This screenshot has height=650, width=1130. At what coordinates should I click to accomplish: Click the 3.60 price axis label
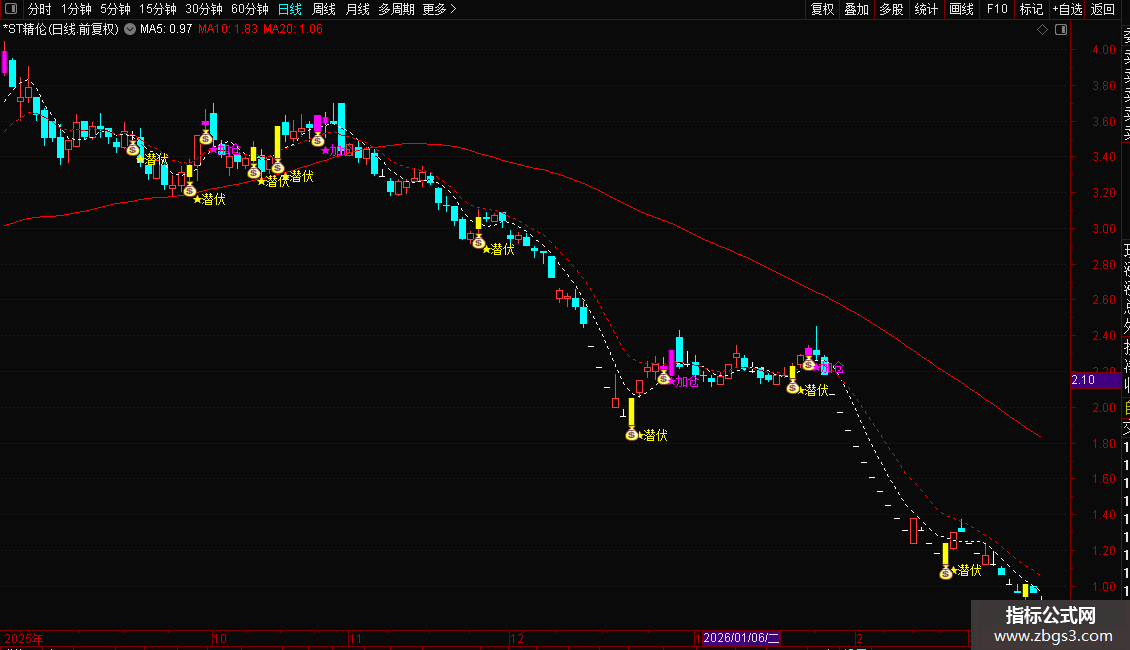(x=1103, y=121)
